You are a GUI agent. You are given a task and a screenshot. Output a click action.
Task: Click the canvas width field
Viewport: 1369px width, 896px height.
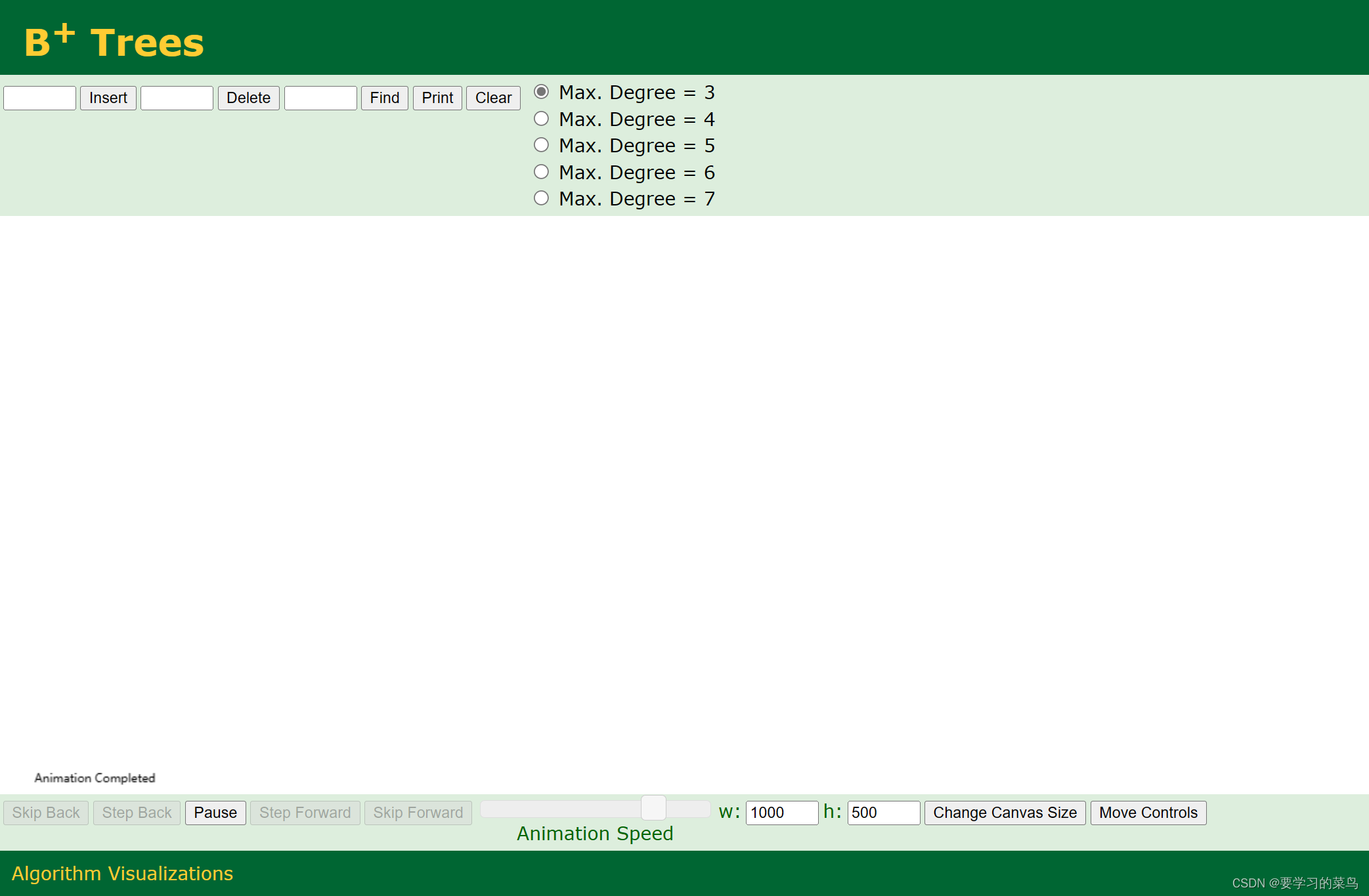tap(781, 813)
